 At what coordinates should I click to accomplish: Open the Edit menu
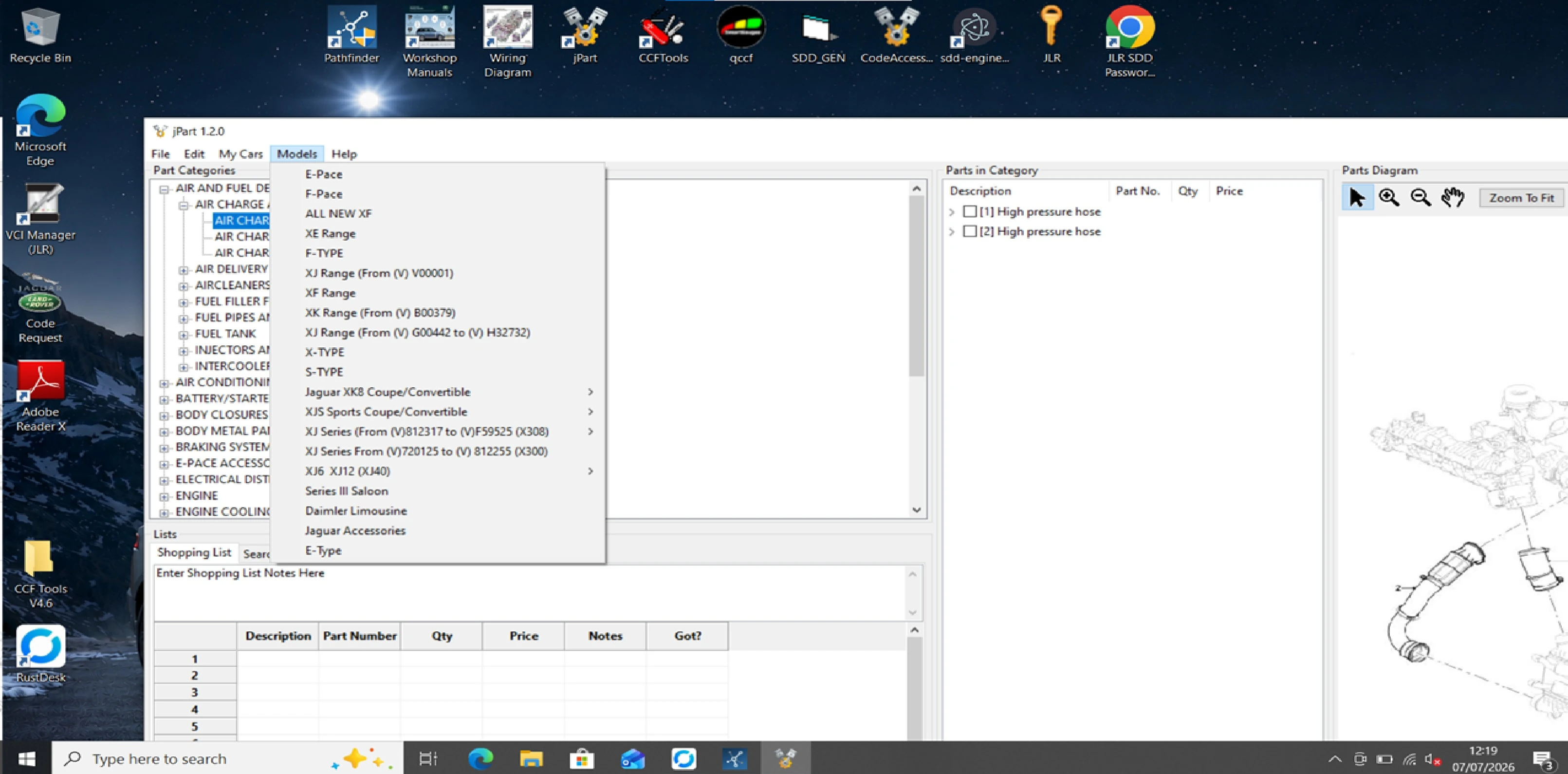pos(194,154)
